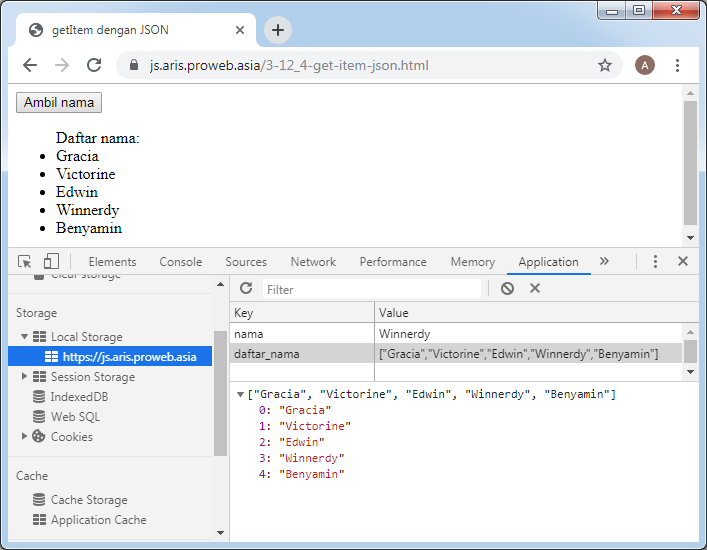Click the sidebar scrollbar up arrow
707x550 pixels.
[220, 284]
